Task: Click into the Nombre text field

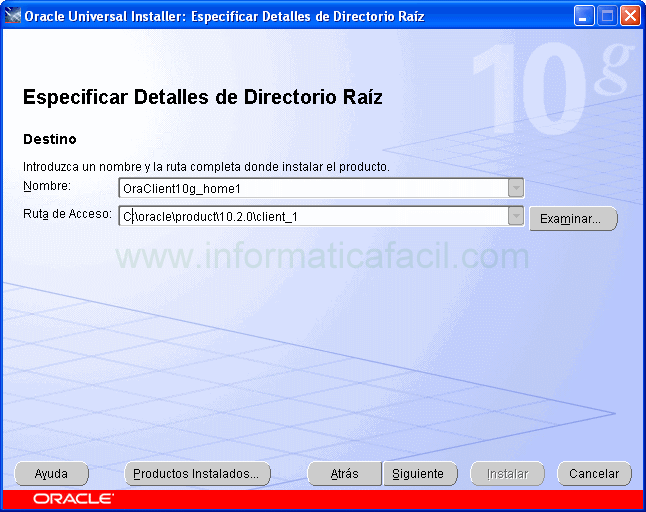Action: click(x=314, y=188)
